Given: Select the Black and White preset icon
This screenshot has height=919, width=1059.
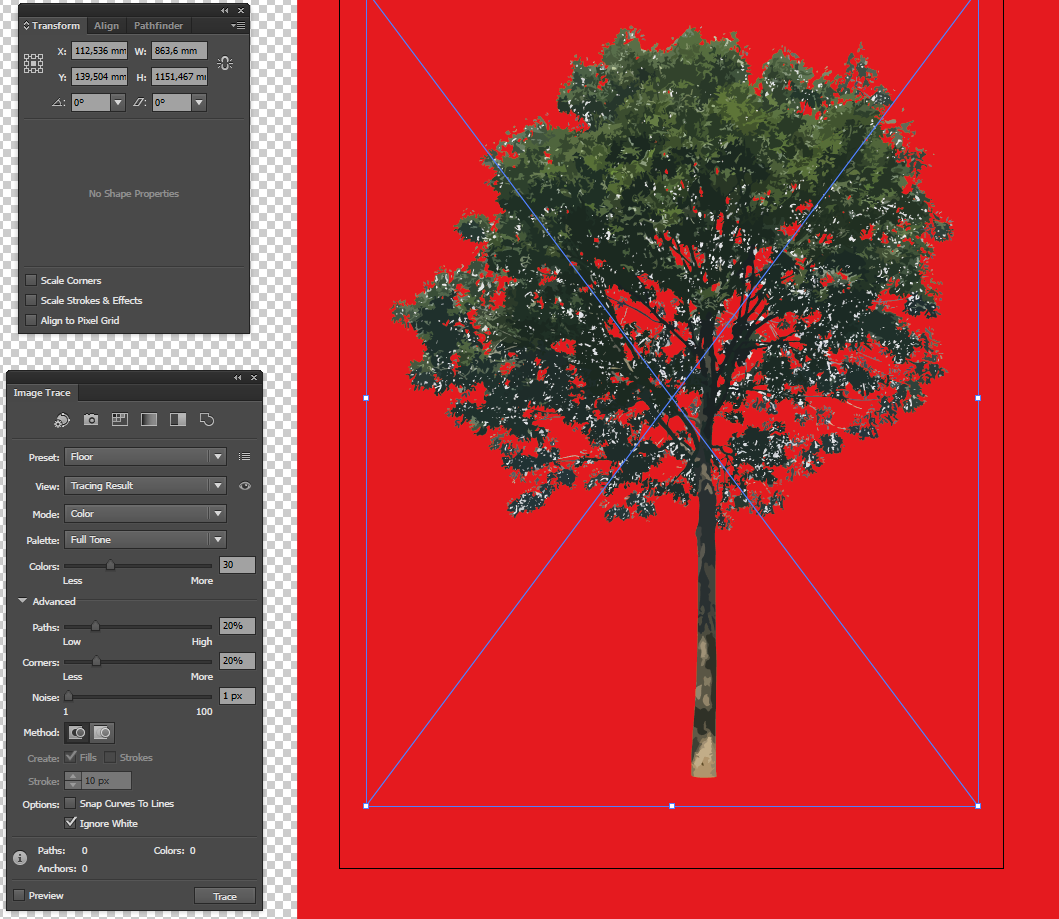Looking at the screenshot, I should click(x=177, y=420).
